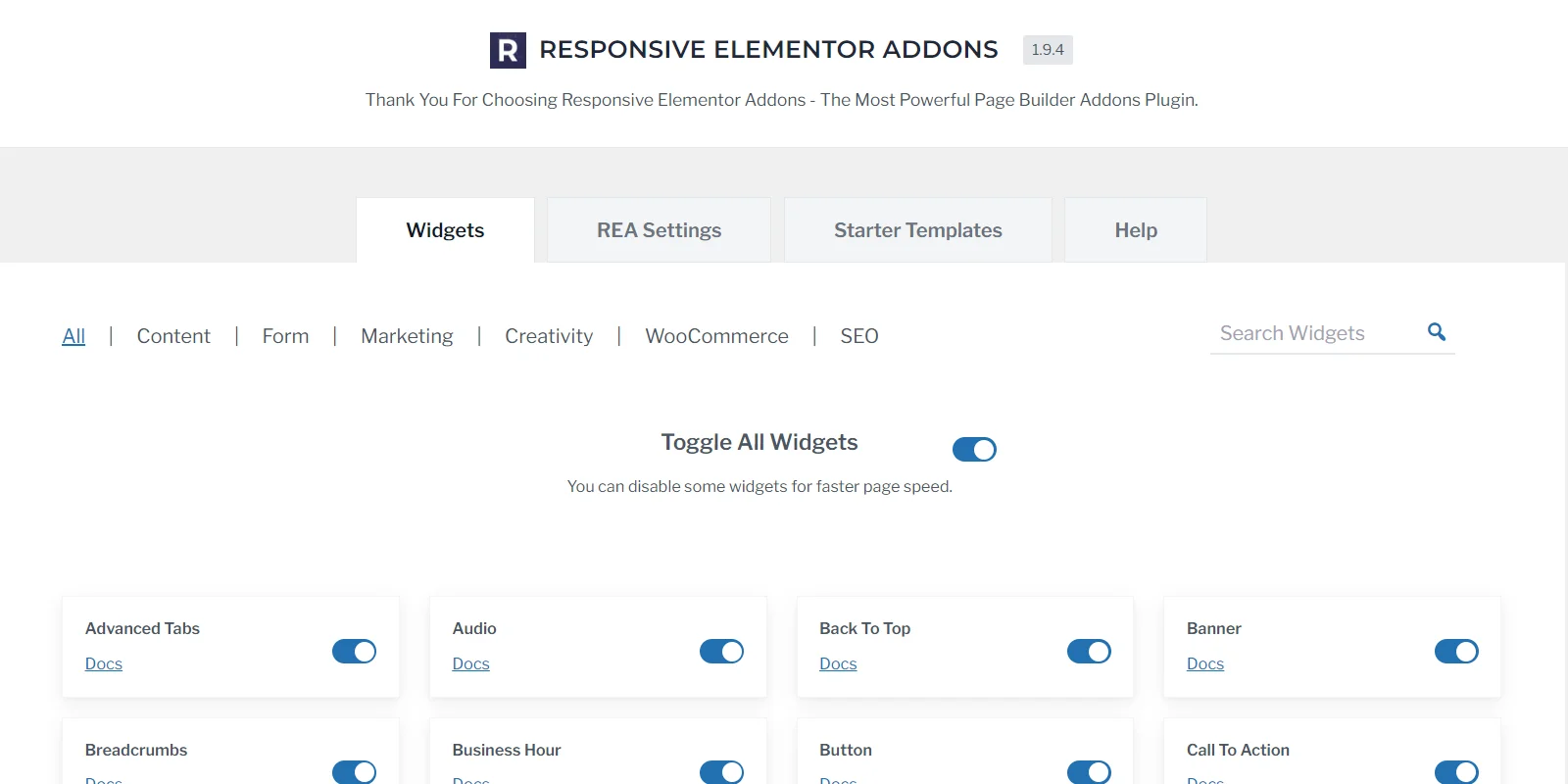Open Docs link for Back To Top
1568x784 pixels.
pyautogui.click(x=838, y=663)
